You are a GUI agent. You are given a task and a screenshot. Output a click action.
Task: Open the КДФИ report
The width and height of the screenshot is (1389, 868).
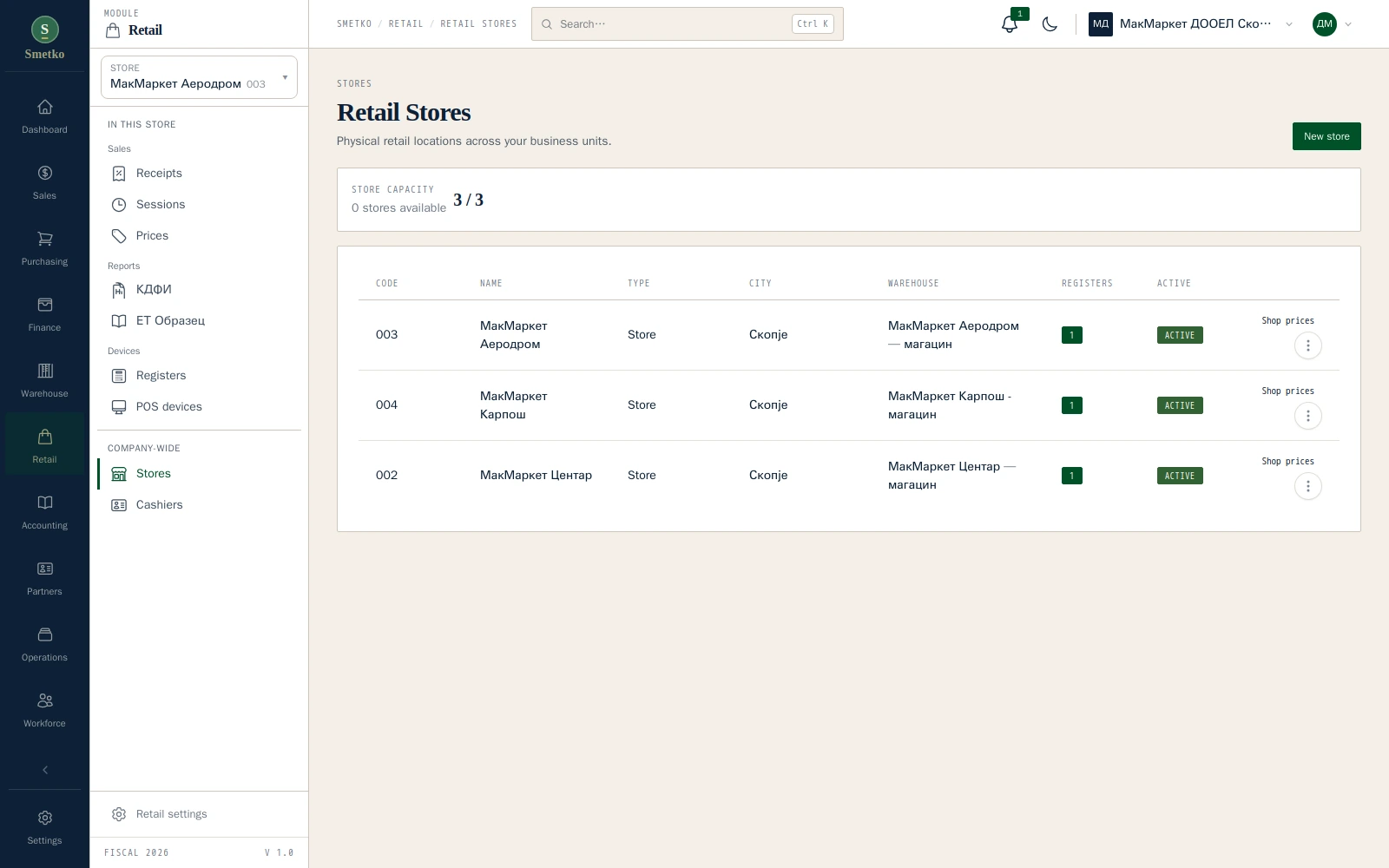click(x=199, y=290)
